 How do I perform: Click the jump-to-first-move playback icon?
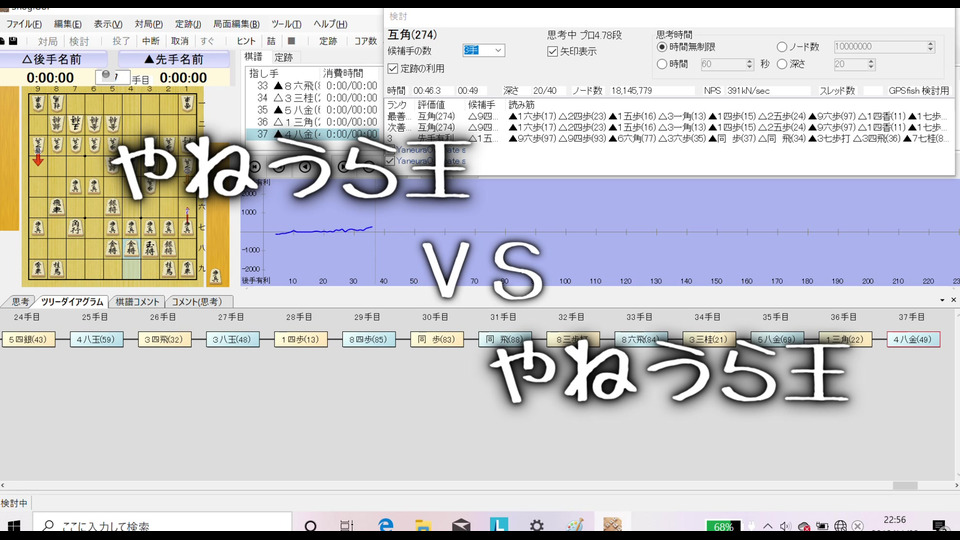point(256,167)
